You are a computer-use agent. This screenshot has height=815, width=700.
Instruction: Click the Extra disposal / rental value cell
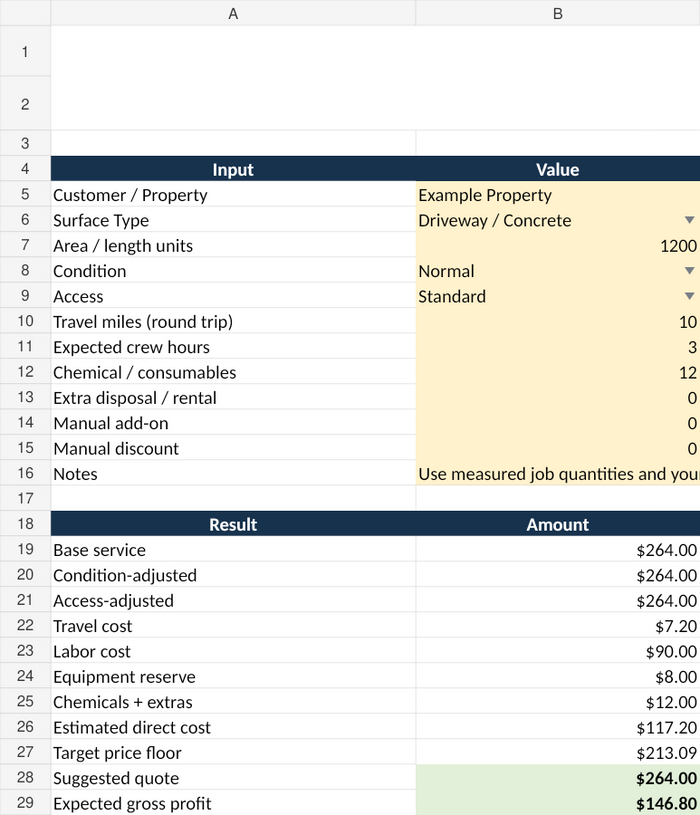tap(558, 398)
